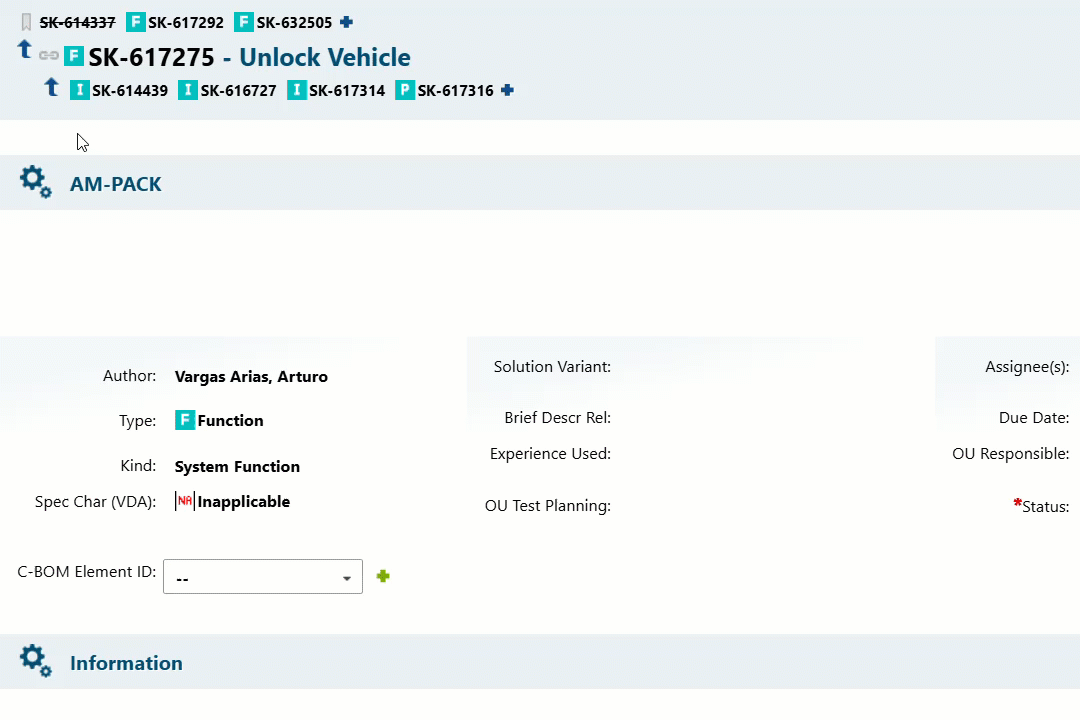Click the gears icon beside AM-PACK header

point(35,182)
